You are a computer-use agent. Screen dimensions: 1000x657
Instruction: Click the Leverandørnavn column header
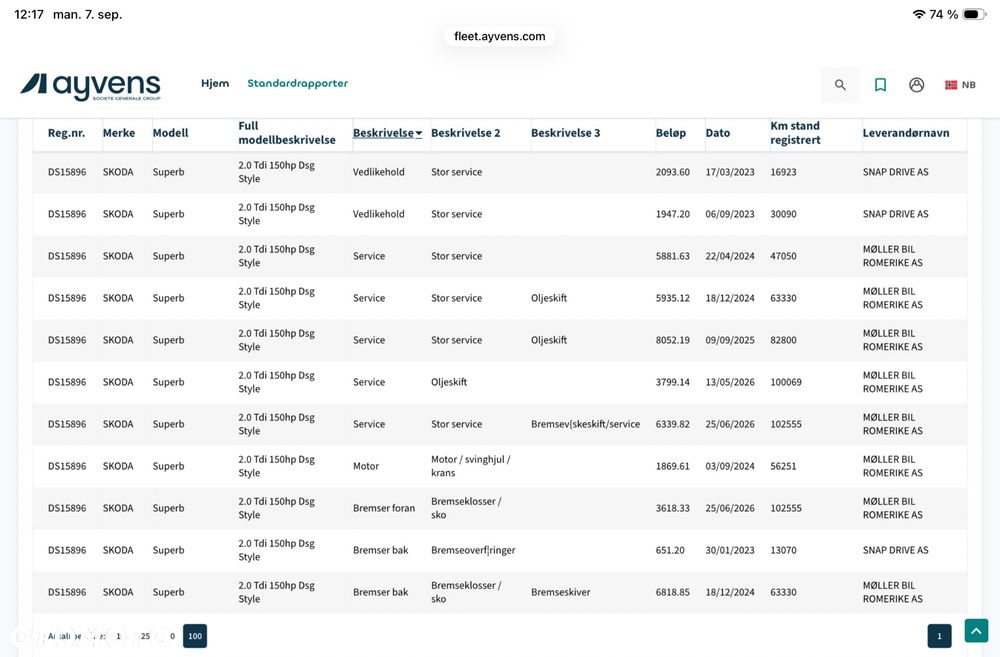906,133
